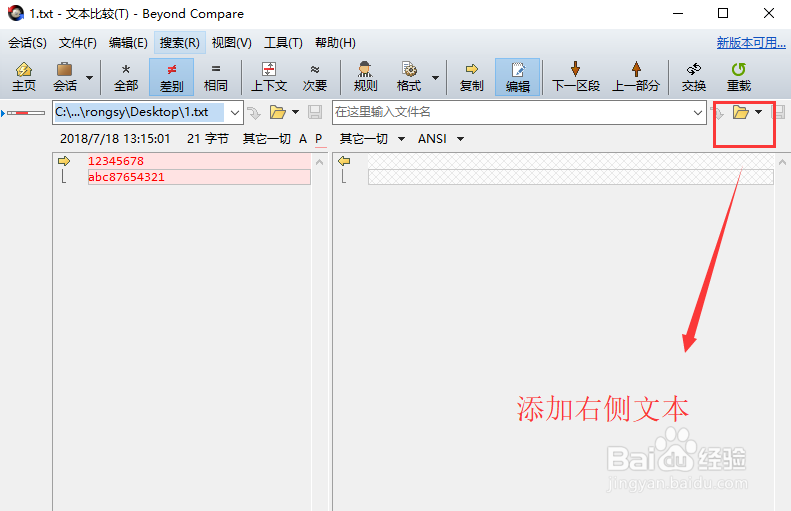Image resolution: width=791 pixels, height=511 pixels.
Task: Open the 会话(S) menu
Action: pos(27,43)
